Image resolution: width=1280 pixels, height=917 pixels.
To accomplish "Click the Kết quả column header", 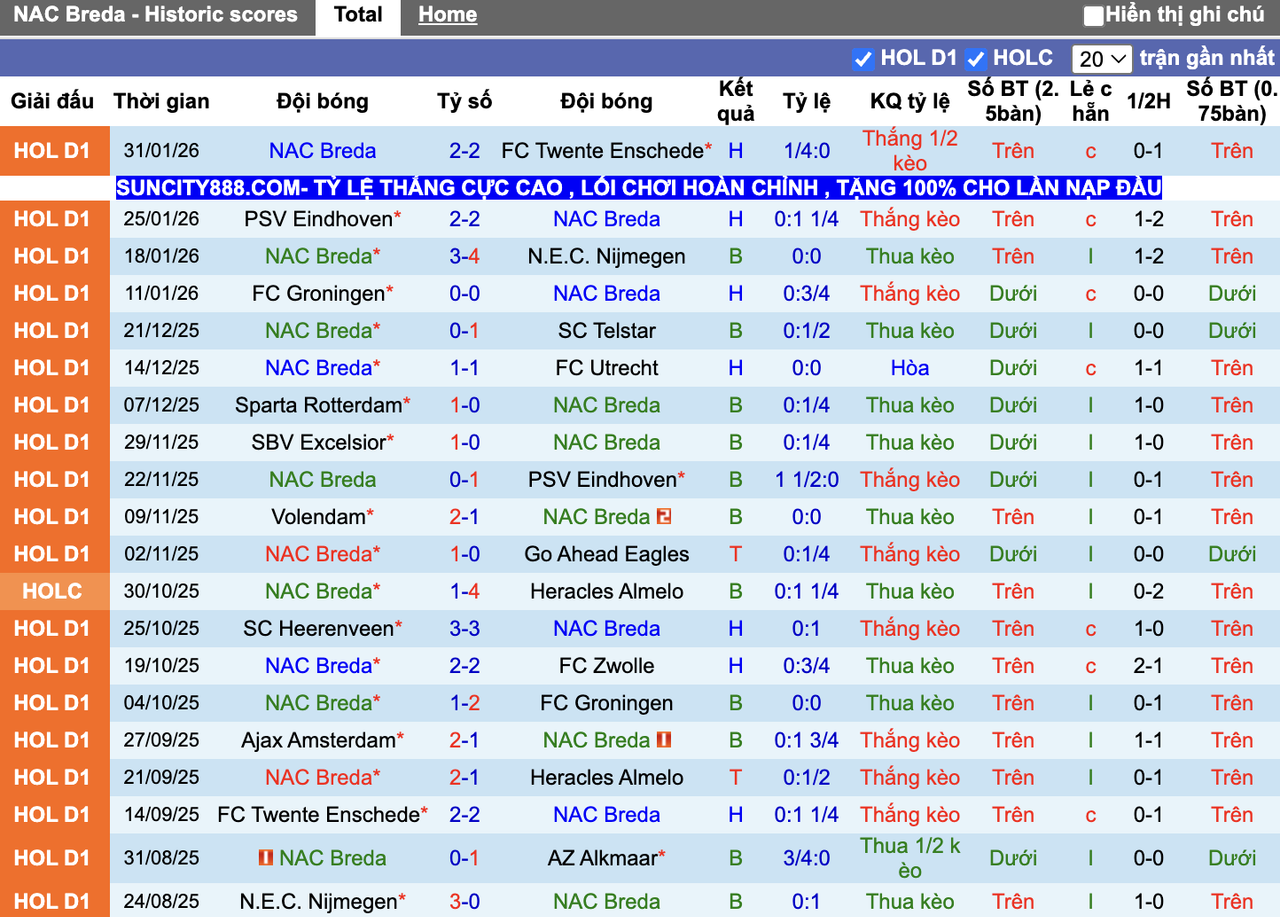I will click(x=736, y=101).
